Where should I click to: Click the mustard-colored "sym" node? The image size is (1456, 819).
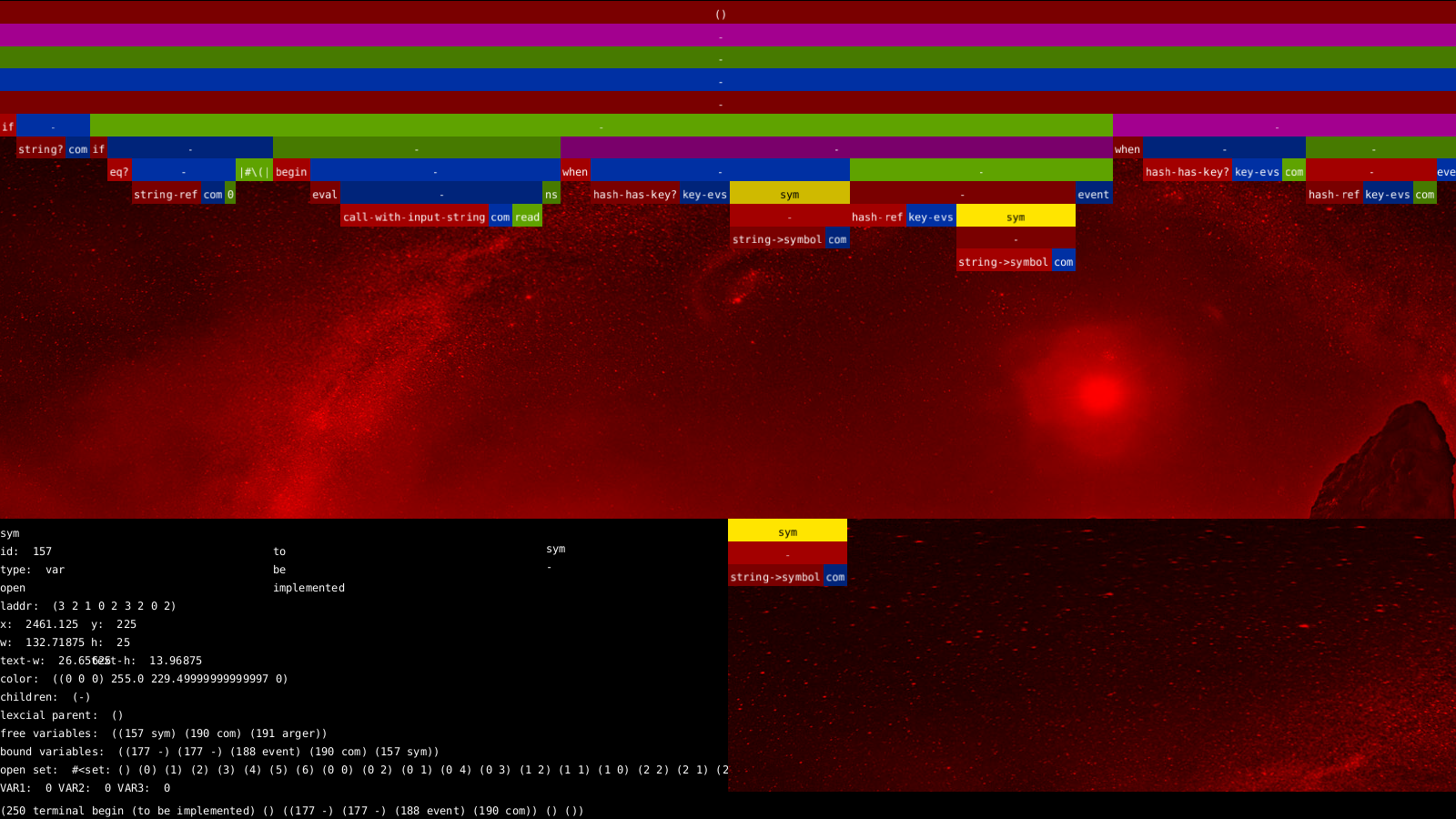[x=789, y=194]
